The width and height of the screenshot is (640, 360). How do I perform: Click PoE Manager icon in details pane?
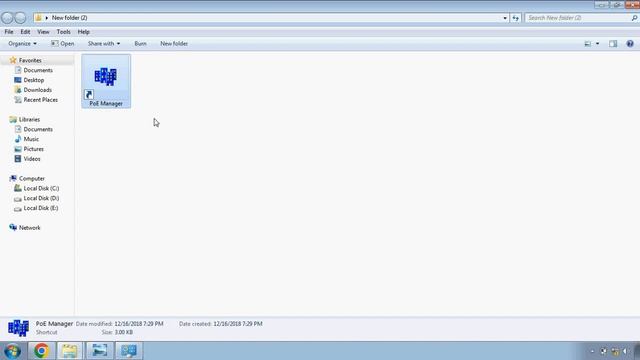point(18,328)
